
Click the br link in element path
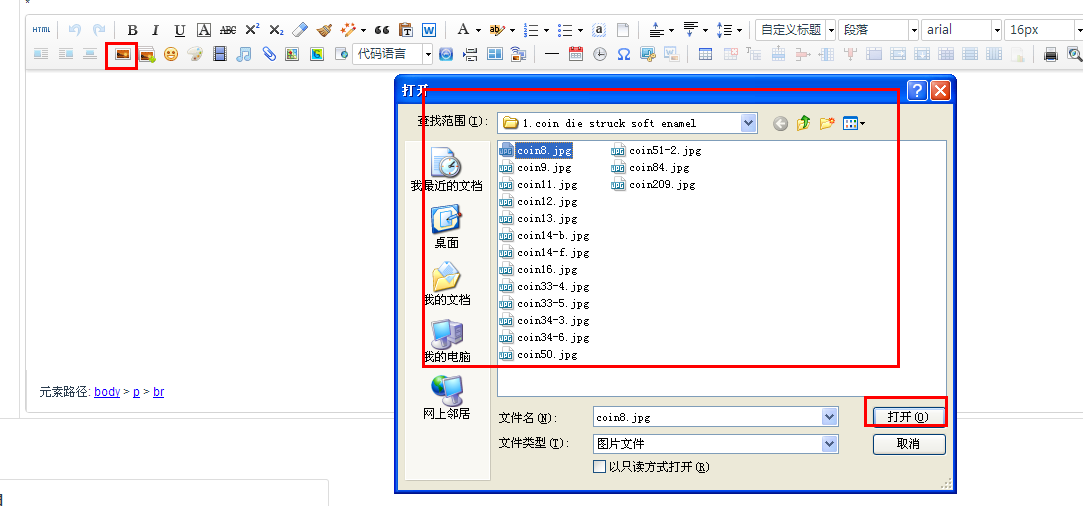tap(159, 392)
